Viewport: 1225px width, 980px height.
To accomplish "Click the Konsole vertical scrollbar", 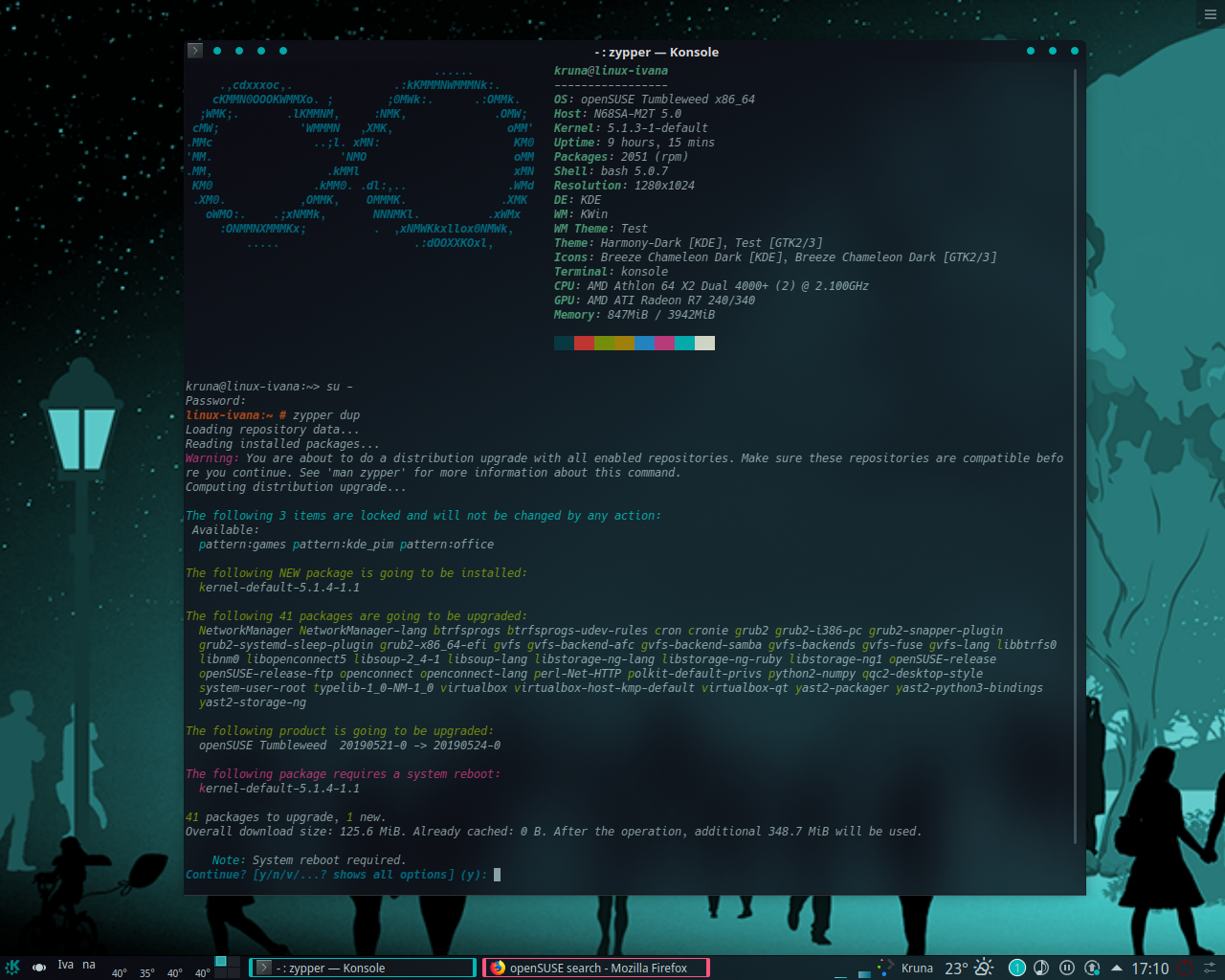I will point(1077,457).
